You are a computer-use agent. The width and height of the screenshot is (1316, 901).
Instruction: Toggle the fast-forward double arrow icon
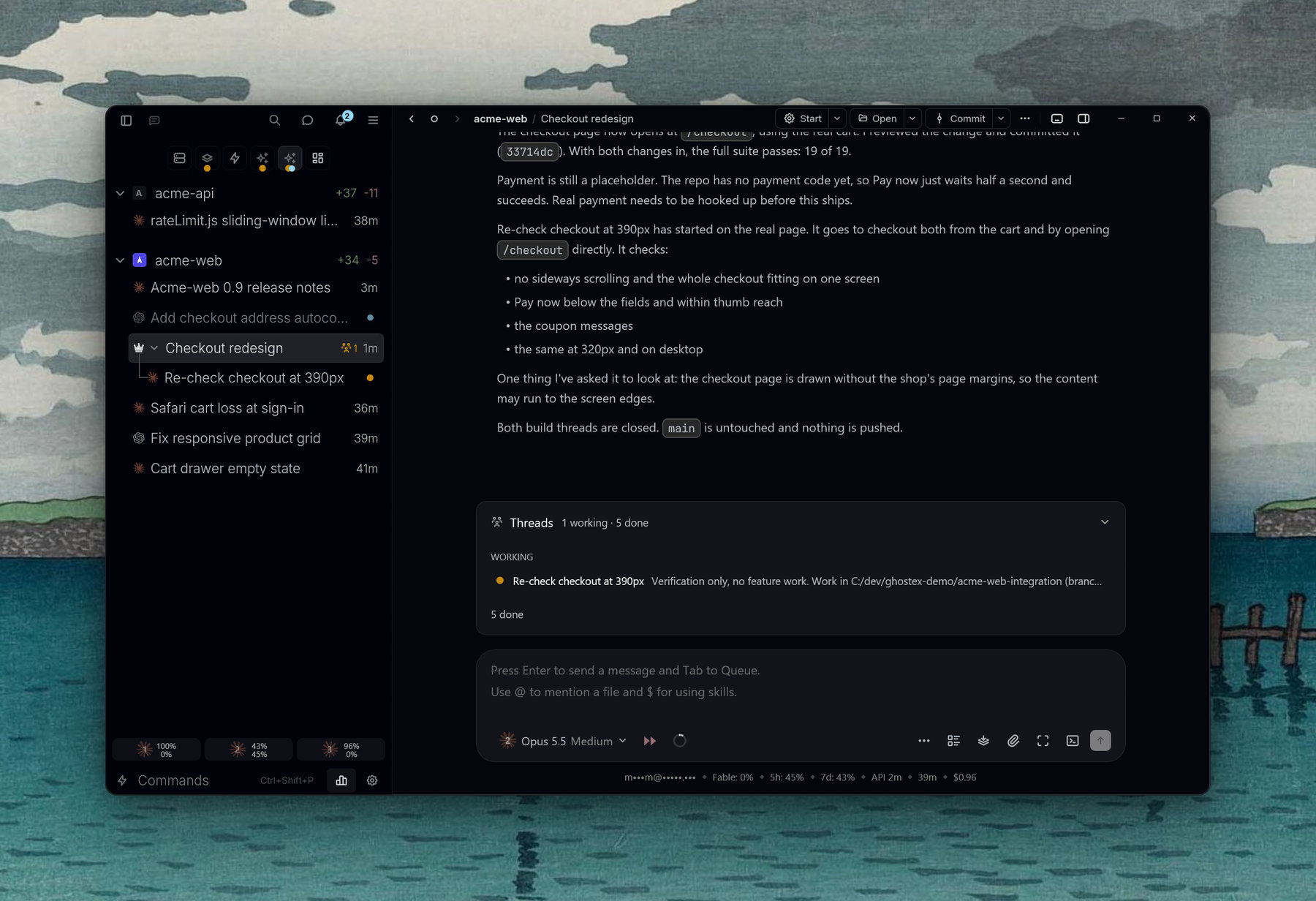click(x=649, y=741)
